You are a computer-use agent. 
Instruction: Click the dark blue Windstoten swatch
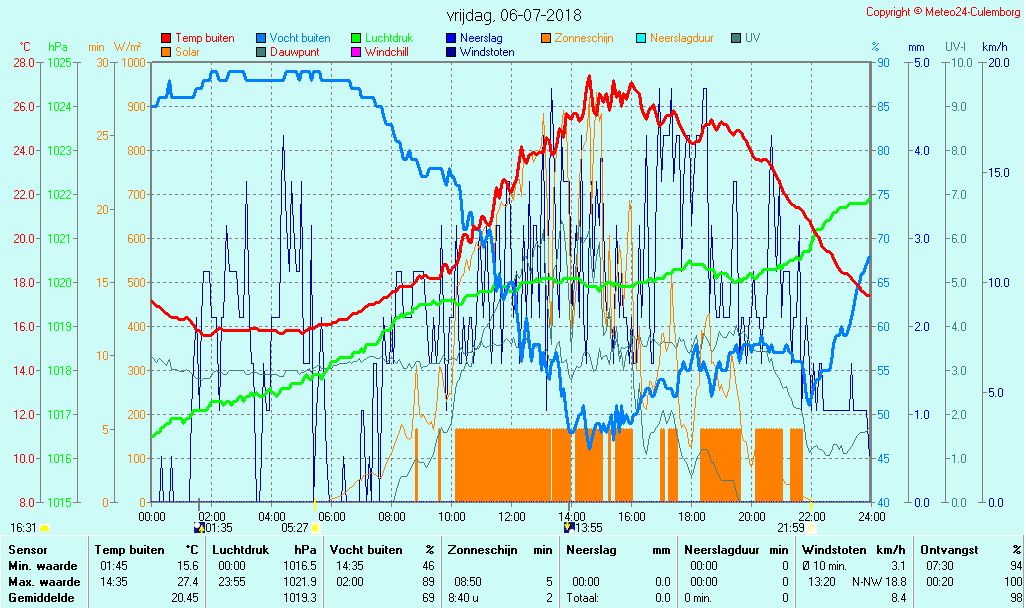[x=451, y=51]
